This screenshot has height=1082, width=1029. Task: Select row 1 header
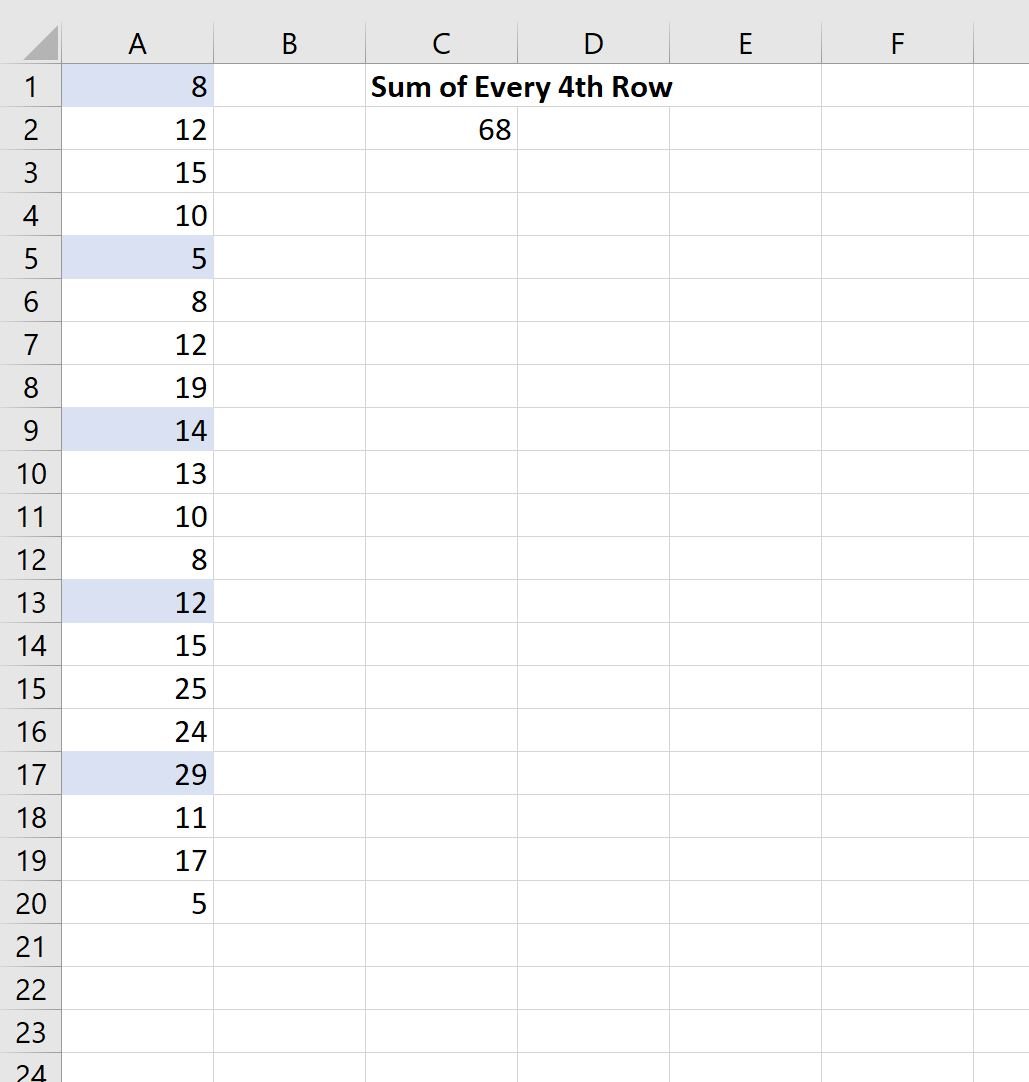click(30, 86)
